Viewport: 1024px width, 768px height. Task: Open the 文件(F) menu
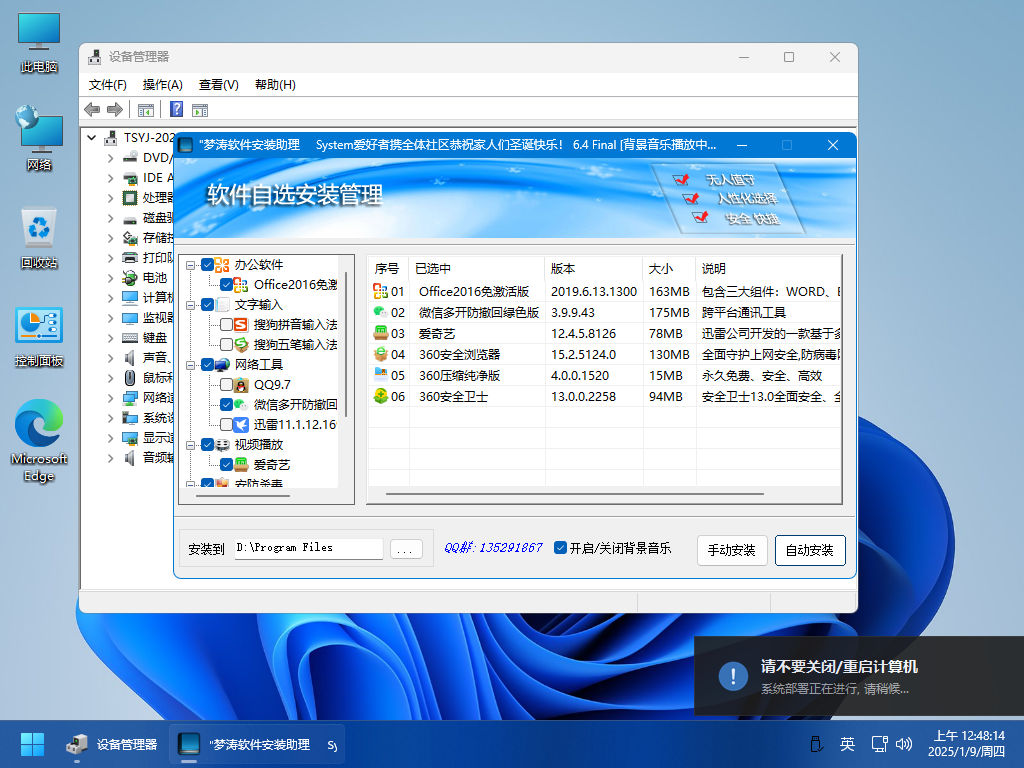[108, 85]
